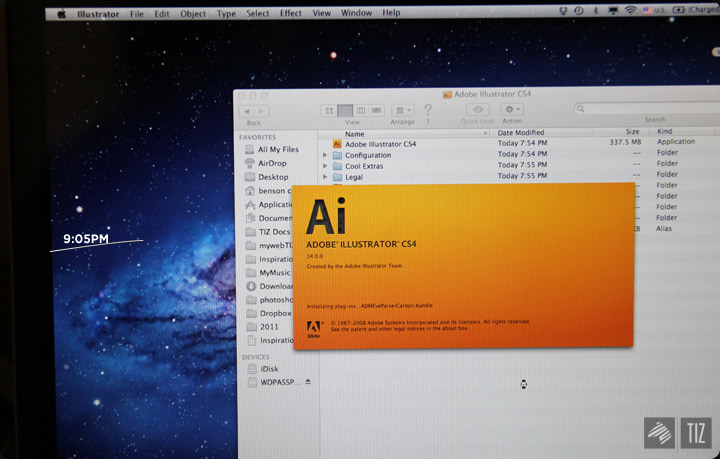The width and height of the screenshot is (720, 459).
Task: Click the Quick Look eye icon
Action: (x=478, y=109)
